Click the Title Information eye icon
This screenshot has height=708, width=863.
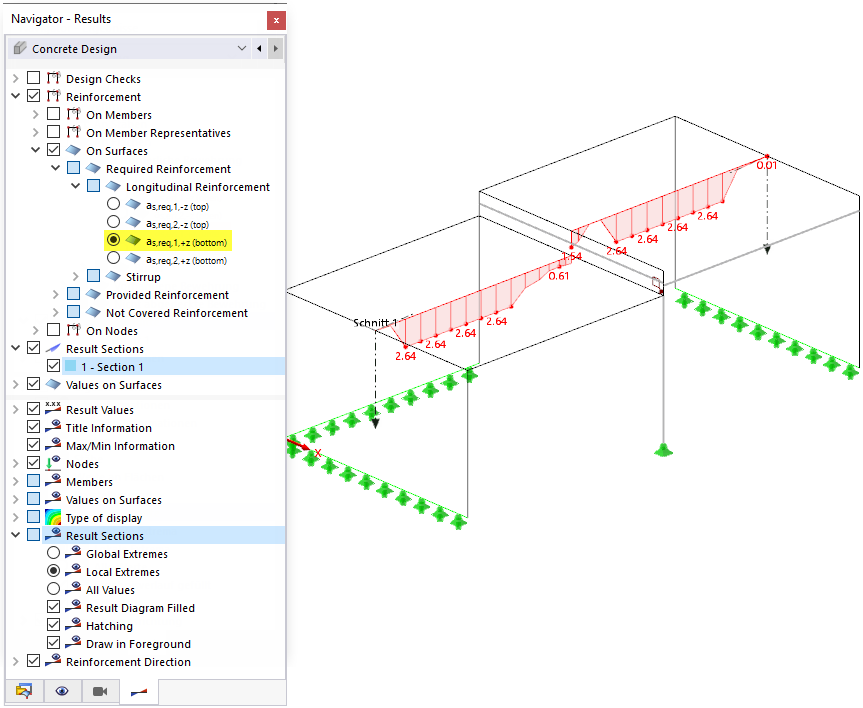[x=53, y=427]
